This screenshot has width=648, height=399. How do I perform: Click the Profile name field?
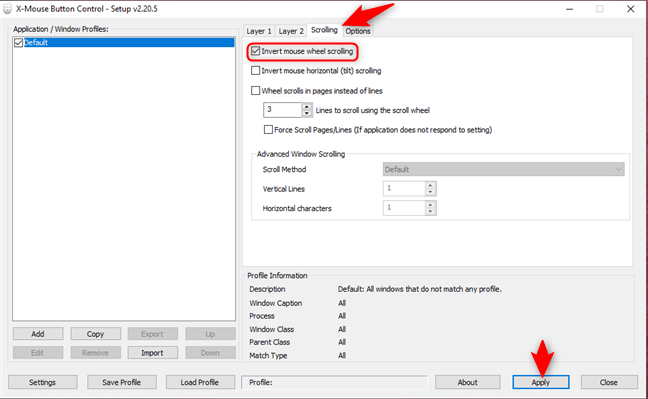(x=334, y=382)
